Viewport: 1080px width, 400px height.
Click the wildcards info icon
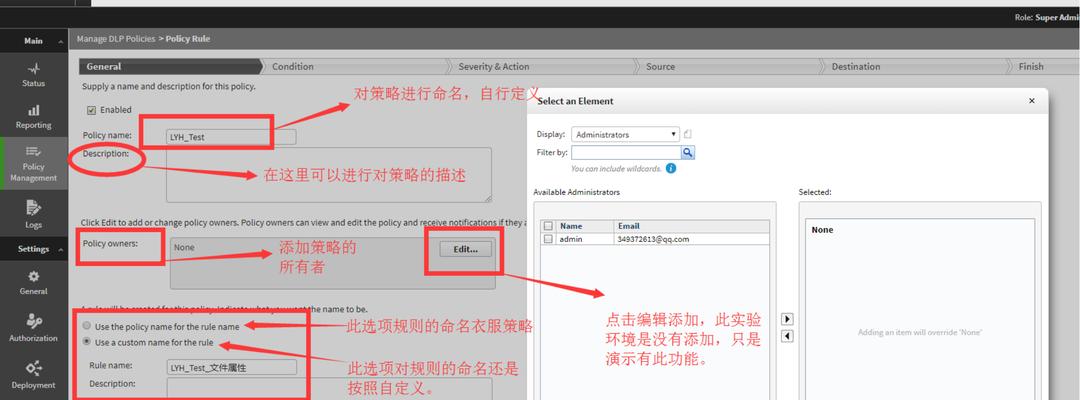coord(671,168)
